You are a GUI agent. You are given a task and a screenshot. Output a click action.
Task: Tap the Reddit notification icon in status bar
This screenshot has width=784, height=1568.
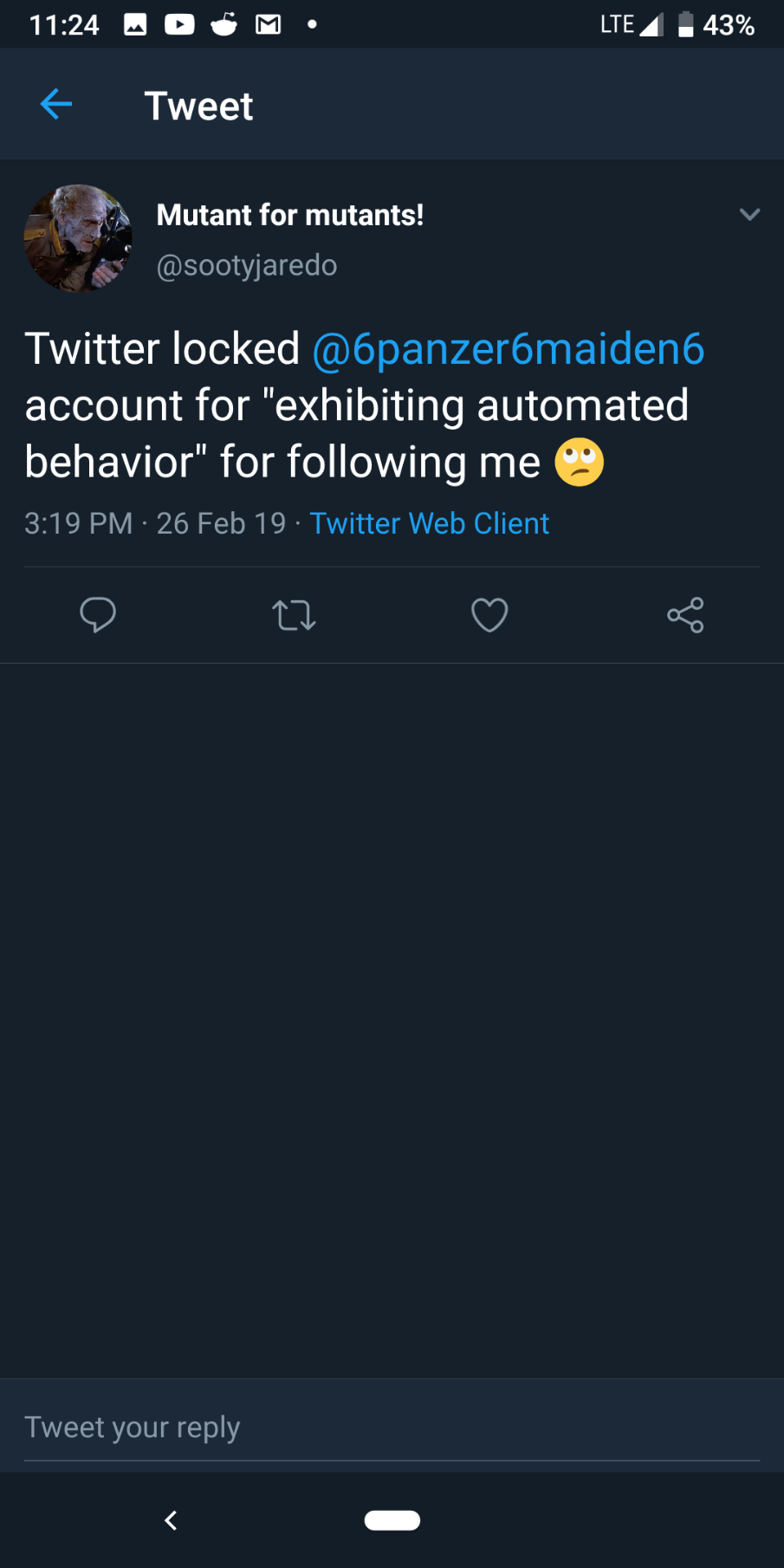pos(224,24)
